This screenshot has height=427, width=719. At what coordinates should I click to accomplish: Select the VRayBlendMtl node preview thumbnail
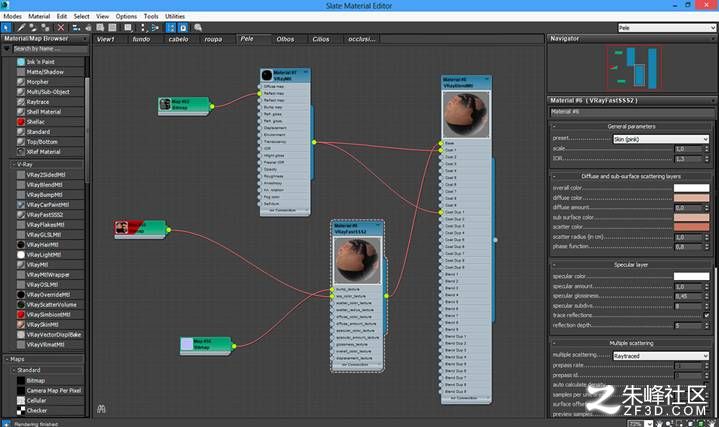[466, 115]
